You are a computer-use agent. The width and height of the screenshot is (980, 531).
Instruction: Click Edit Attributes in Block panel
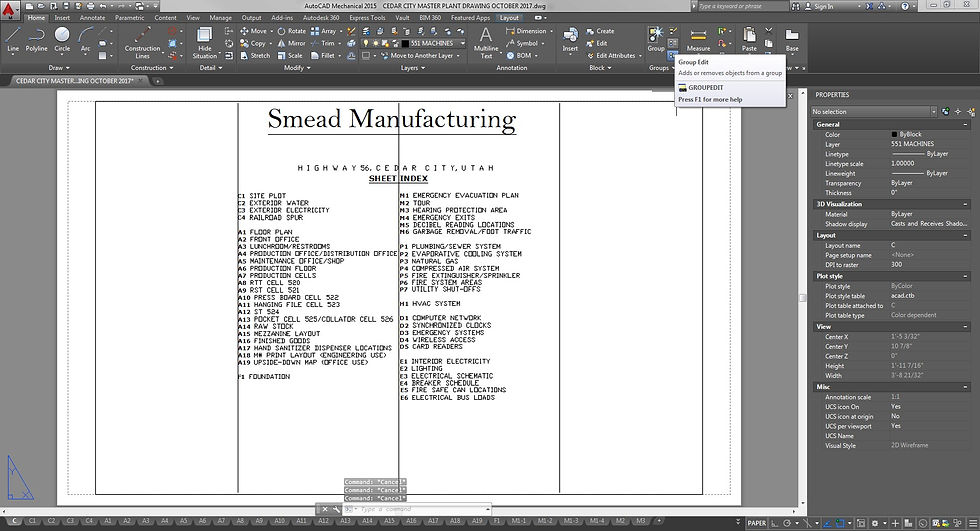[x=611, y=56]
